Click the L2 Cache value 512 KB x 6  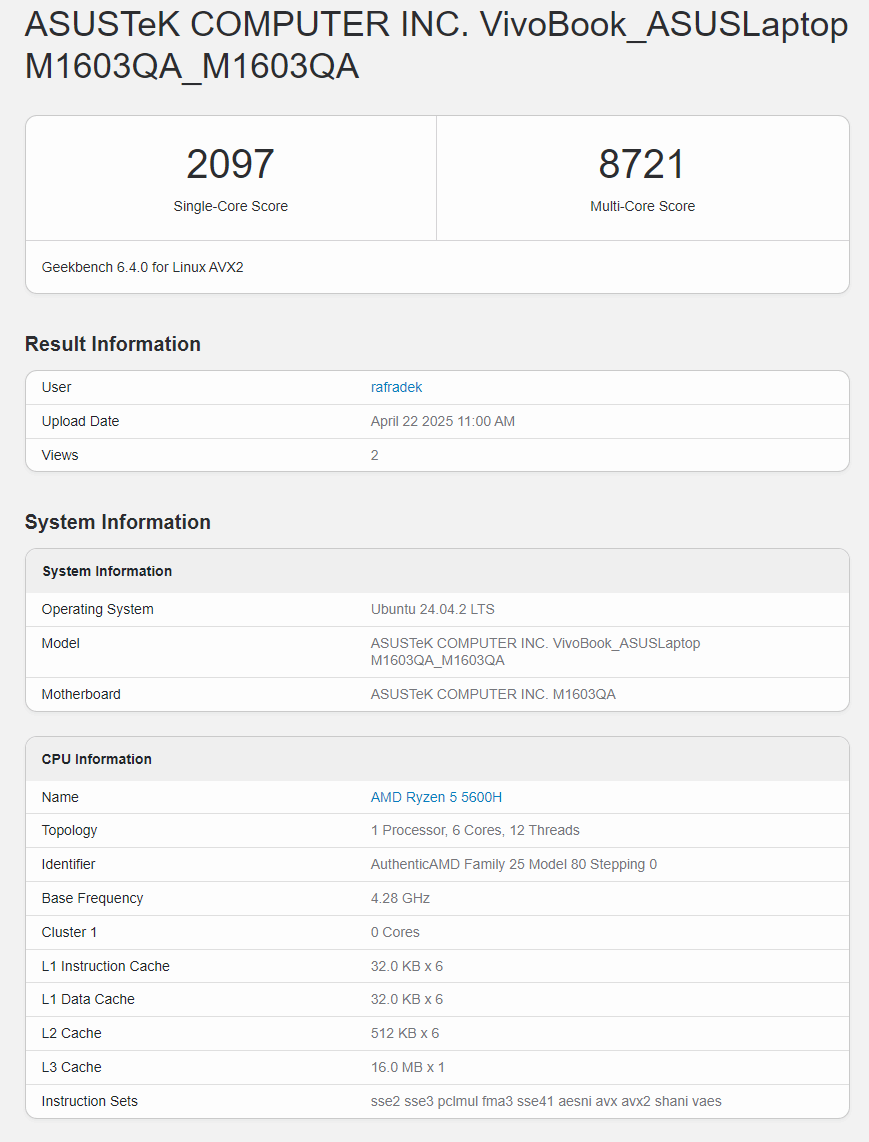coord(405,1034)
